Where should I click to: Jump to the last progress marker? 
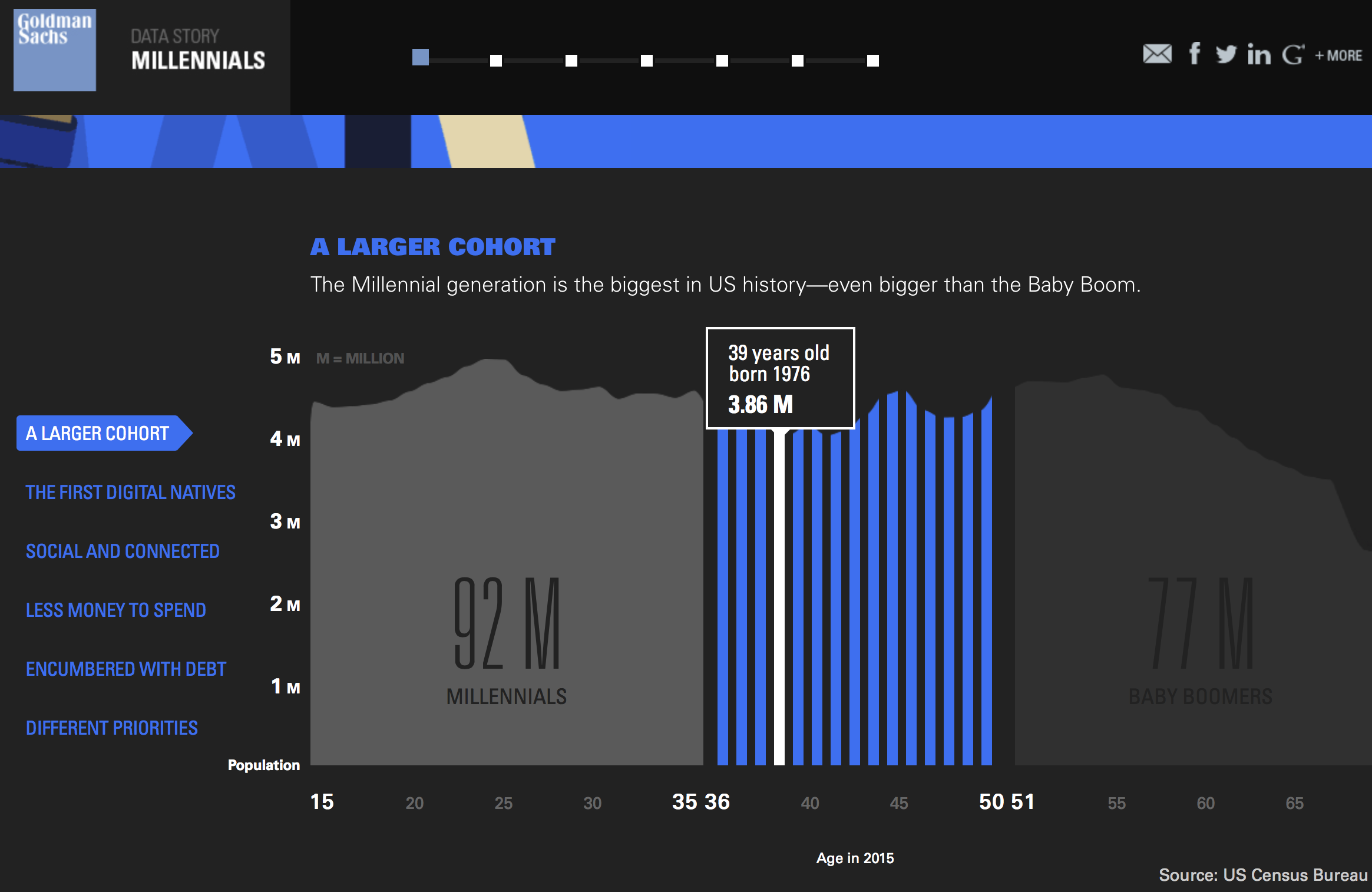coord(873,61)
